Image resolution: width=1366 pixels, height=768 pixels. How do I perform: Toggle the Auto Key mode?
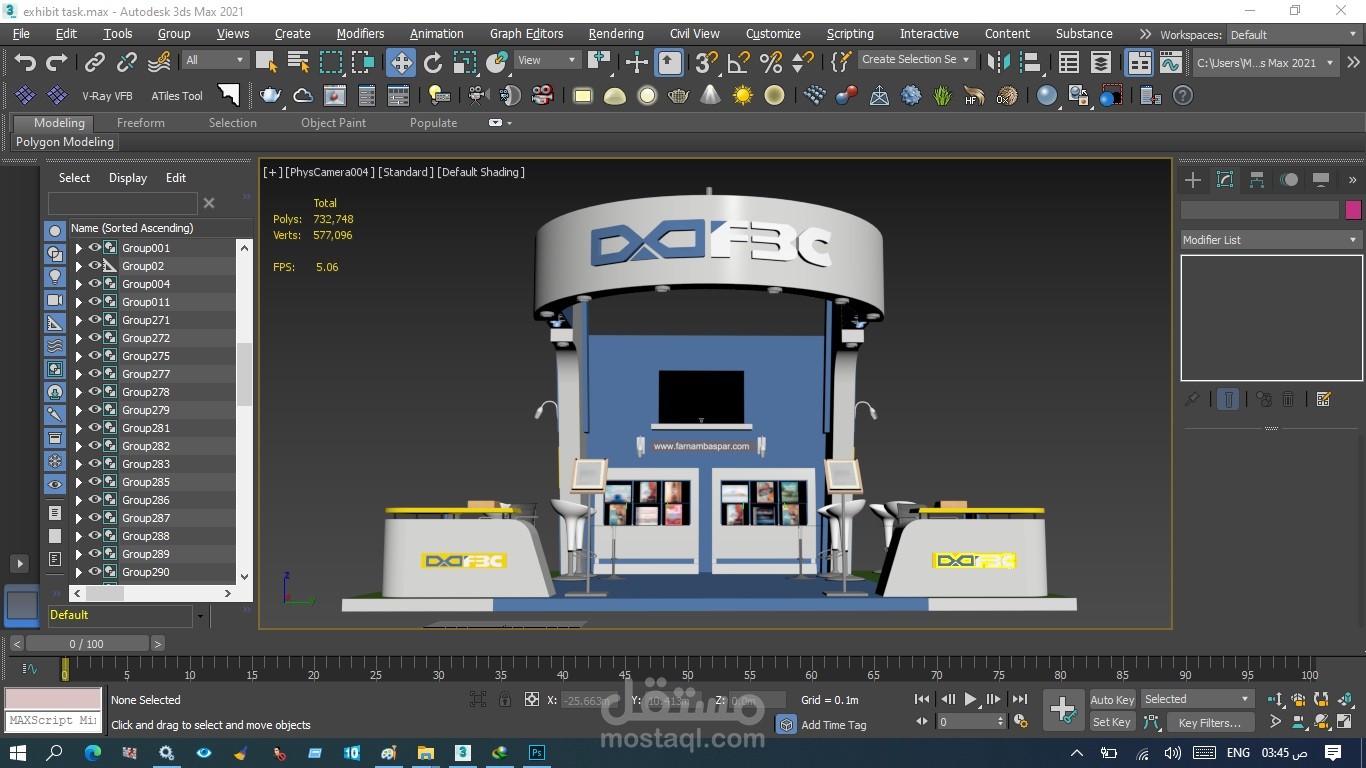pos(1112,700)
